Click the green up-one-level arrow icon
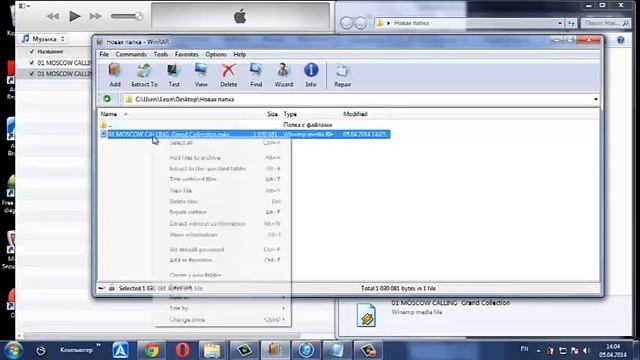640x360 pixels. (x=107, y=99)
